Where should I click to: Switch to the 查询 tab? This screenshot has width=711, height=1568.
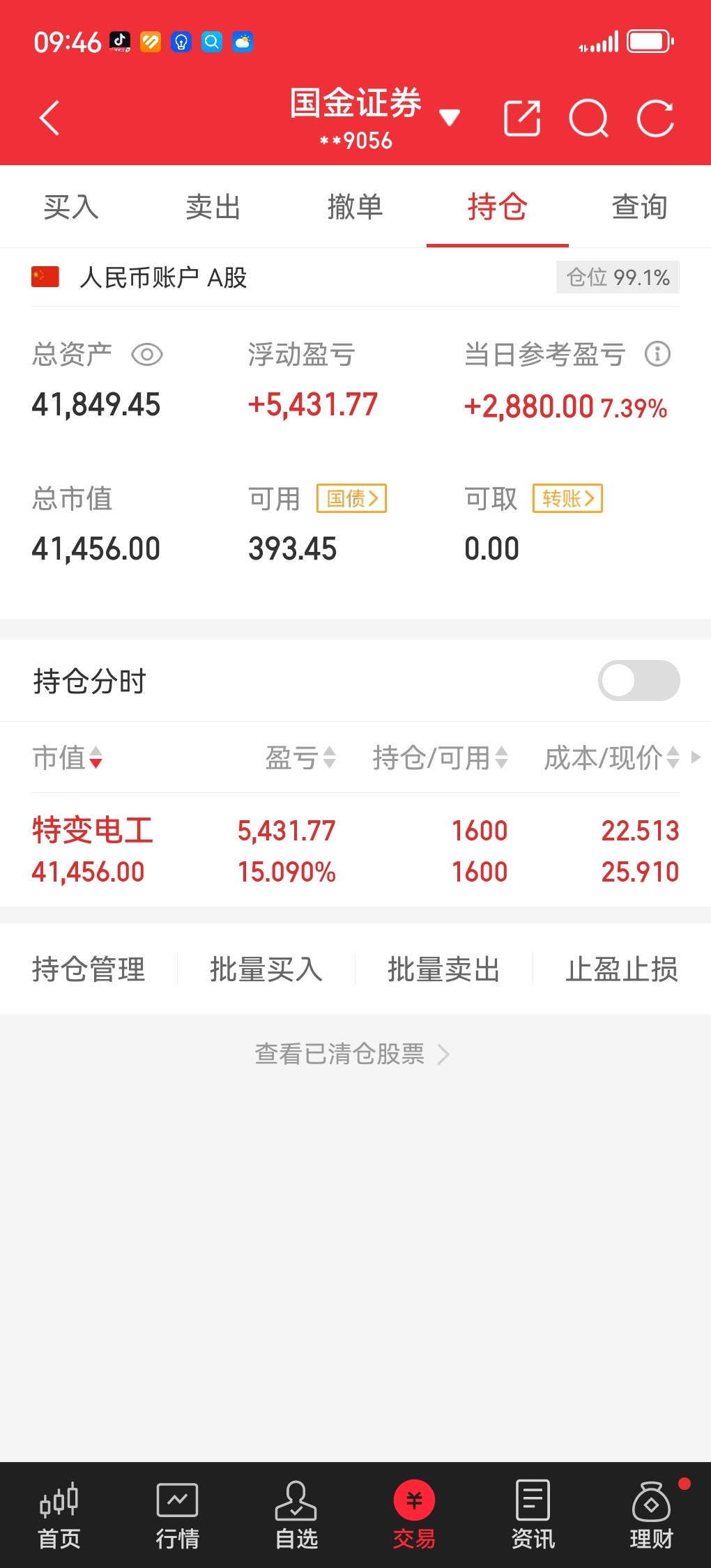click(x=640, y=207)
